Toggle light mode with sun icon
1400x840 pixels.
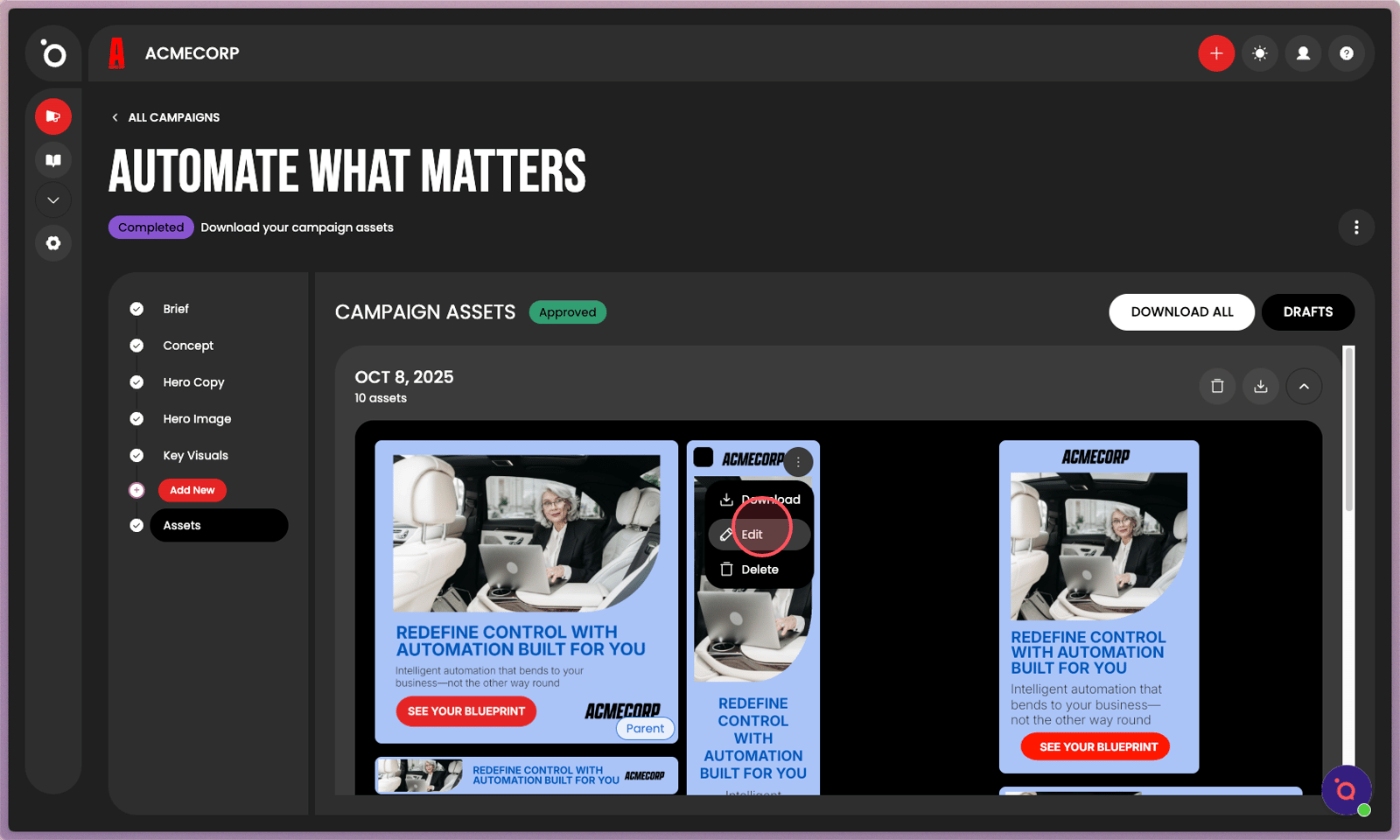[1260, 53]
